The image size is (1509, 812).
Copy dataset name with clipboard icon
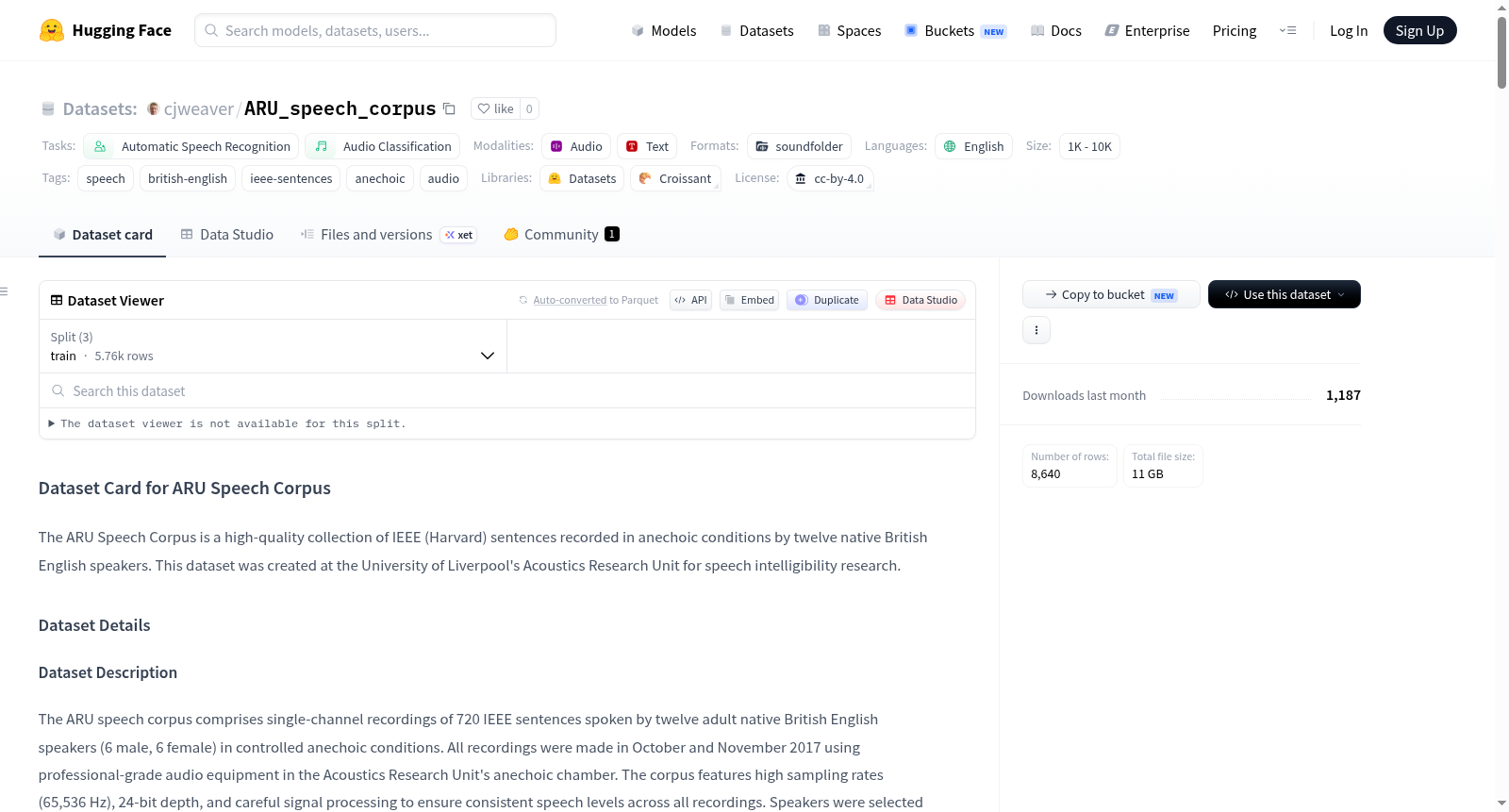450,109
